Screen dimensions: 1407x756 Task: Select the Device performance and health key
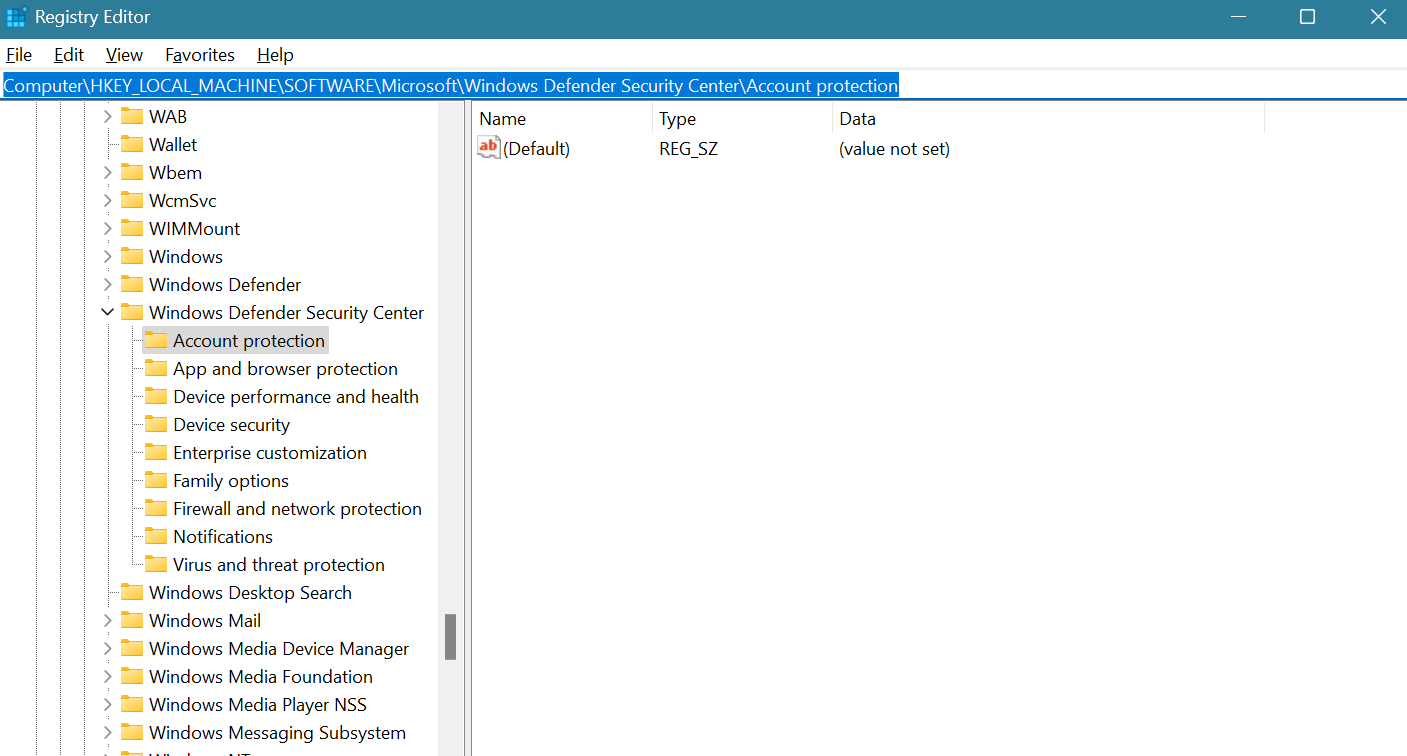tap(296, 396)
